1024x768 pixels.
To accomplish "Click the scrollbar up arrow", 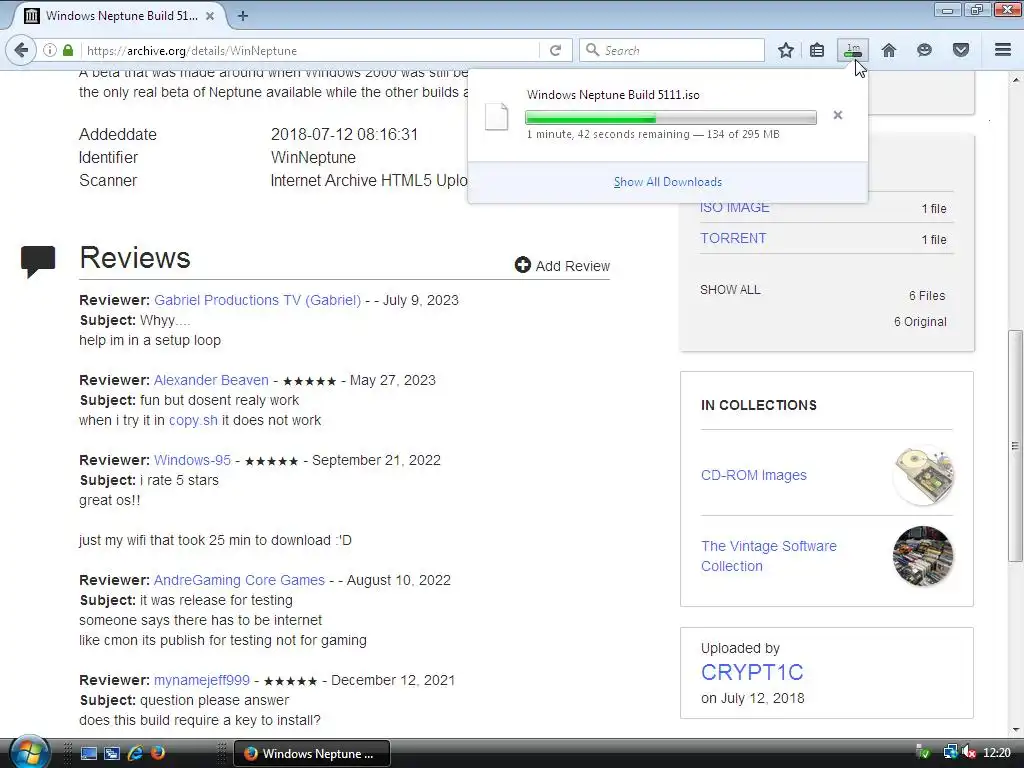I will (1015, 80).
